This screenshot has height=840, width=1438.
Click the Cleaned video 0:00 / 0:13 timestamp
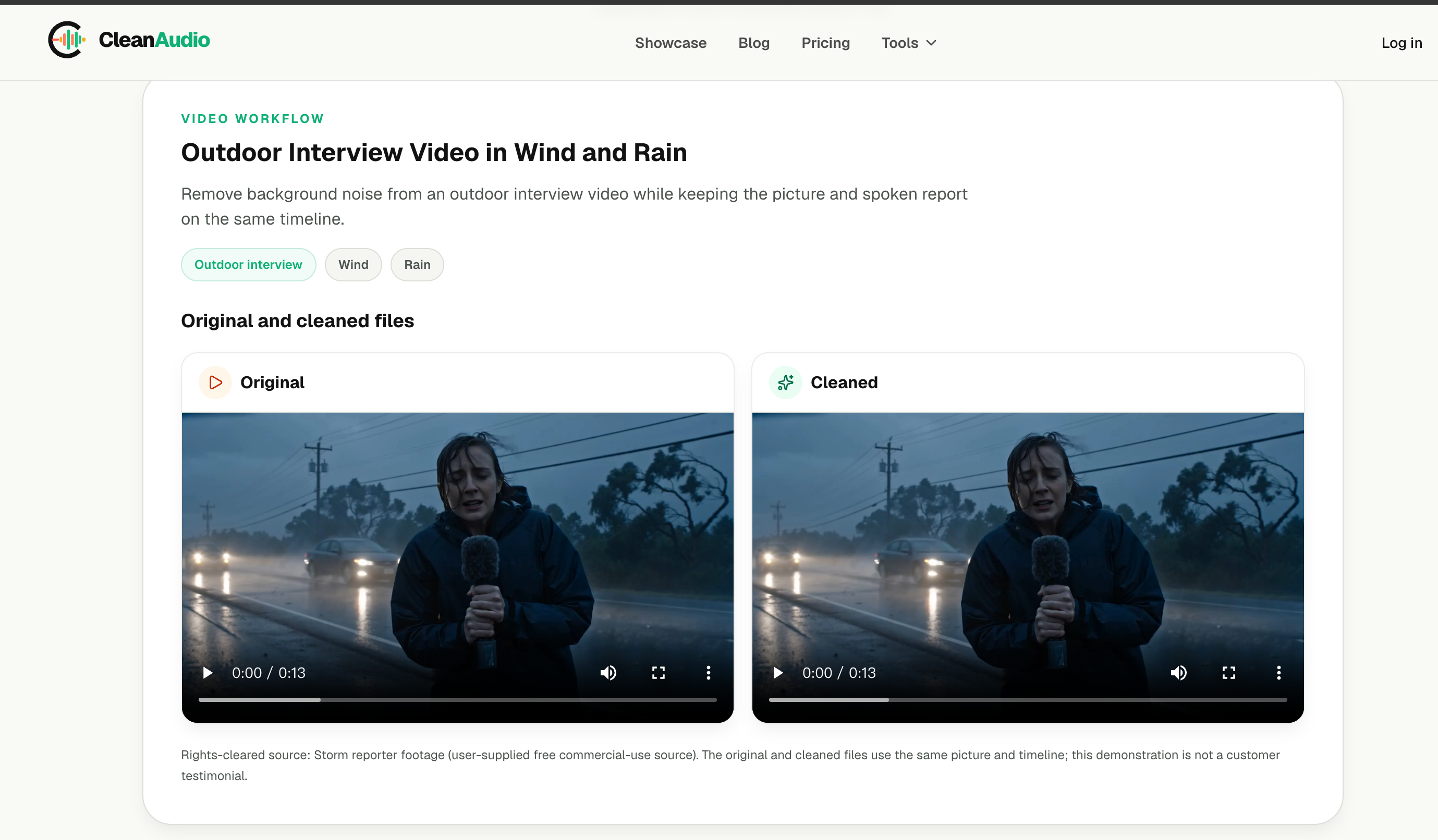[839, 673]
